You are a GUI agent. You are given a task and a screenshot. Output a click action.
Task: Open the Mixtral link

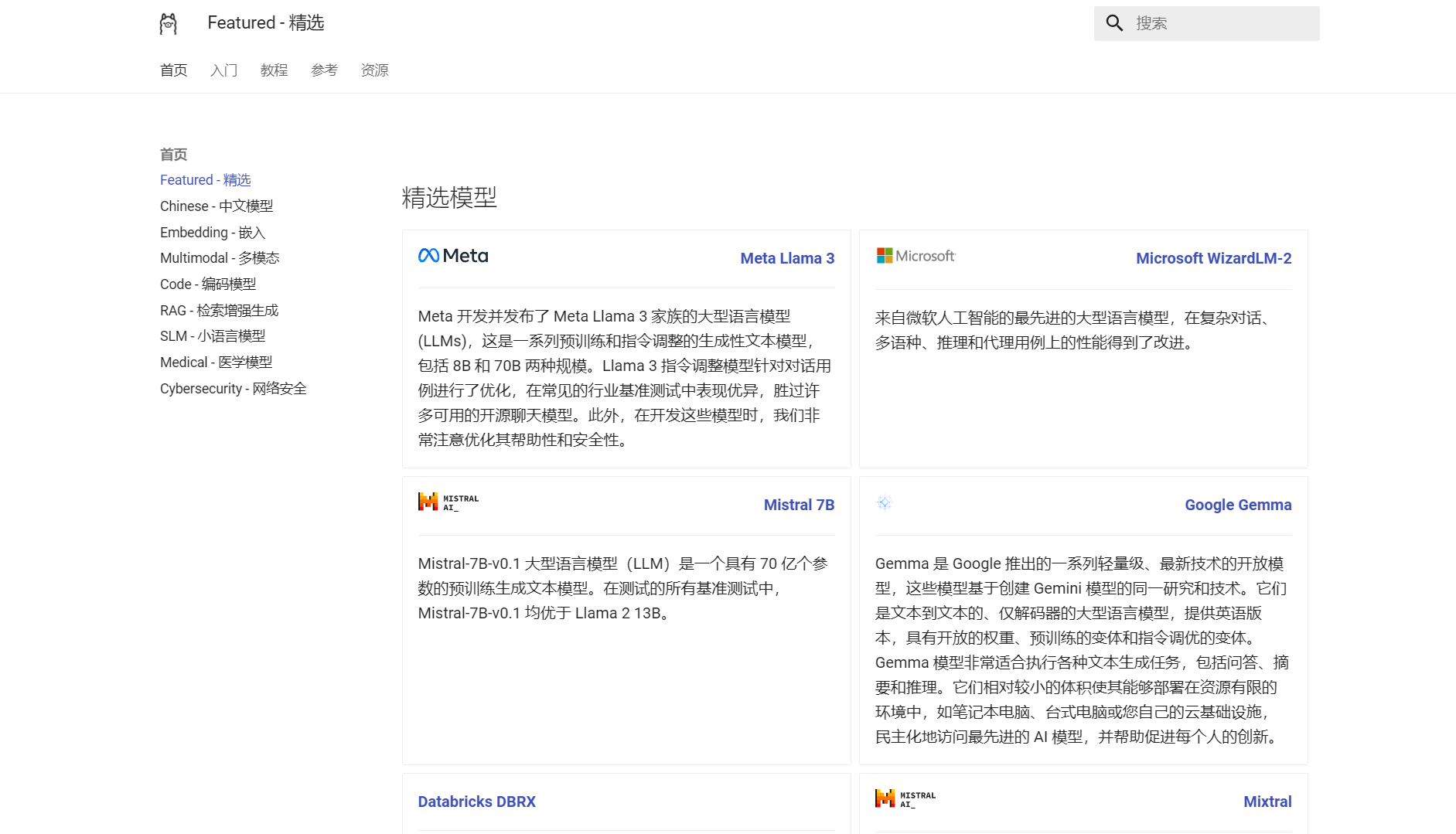point(1267,802)
